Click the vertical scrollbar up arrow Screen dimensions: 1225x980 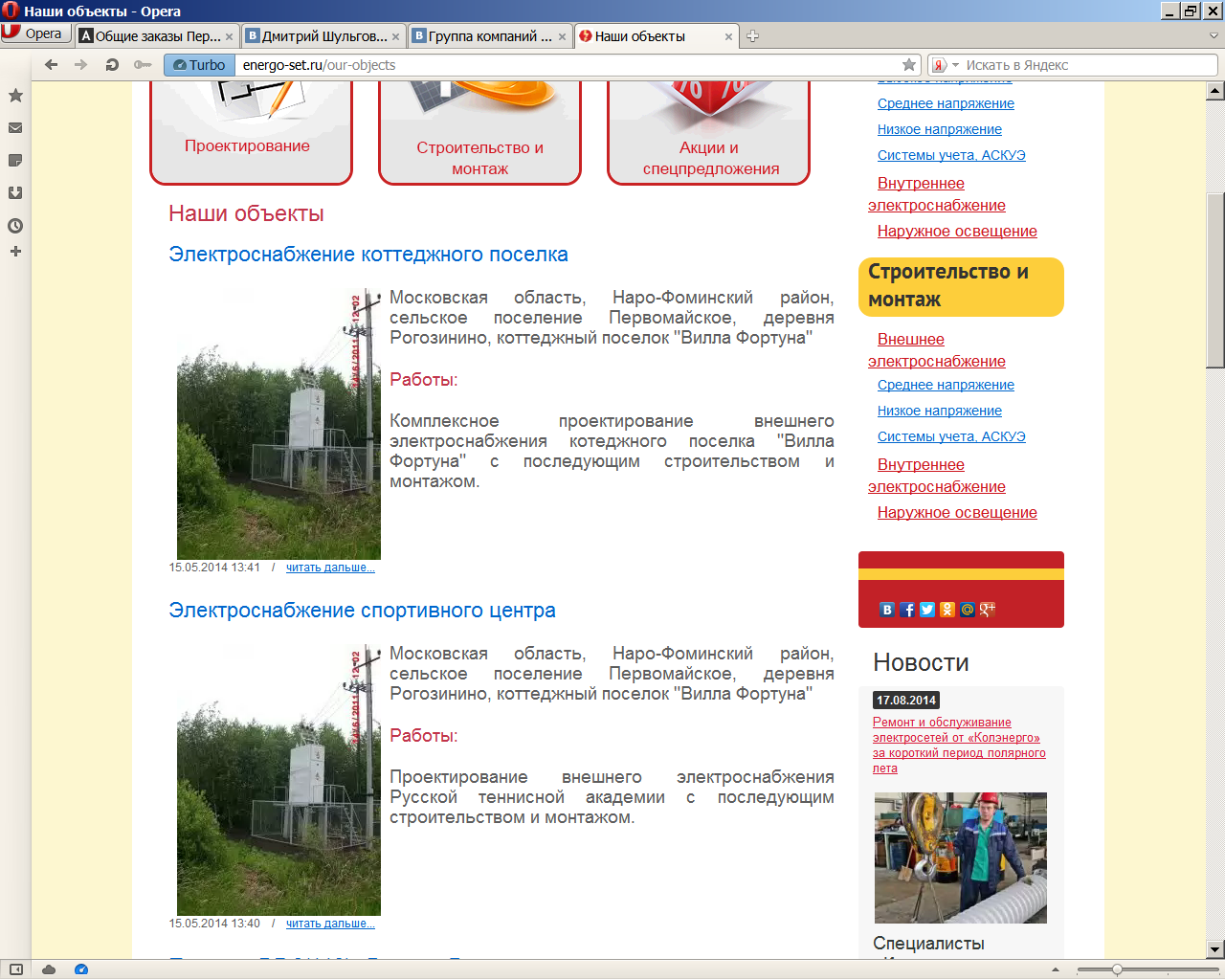(1215, 91)
